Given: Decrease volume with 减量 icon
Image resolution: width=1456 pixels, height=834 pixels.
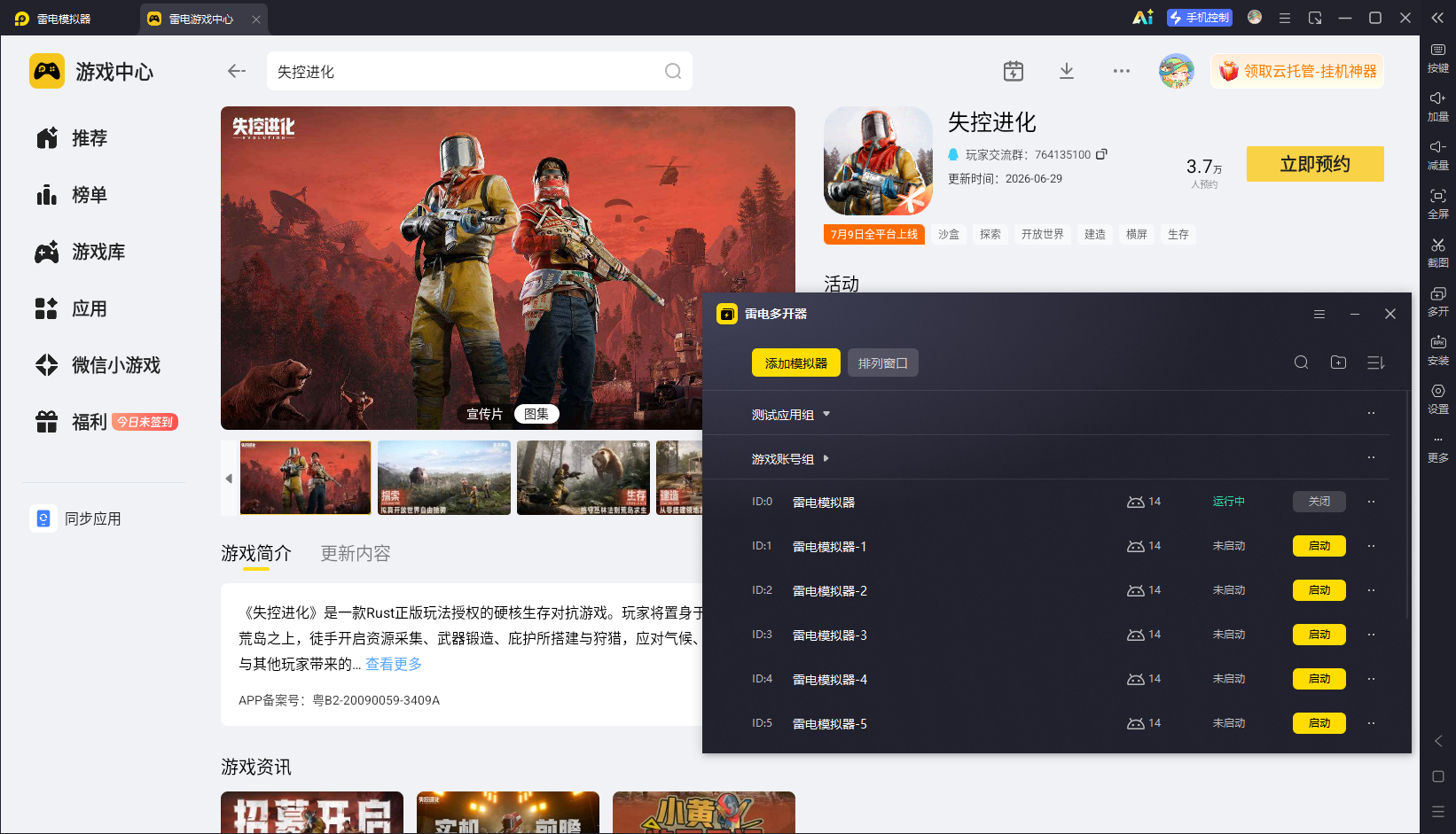Looking at the screenshot, I should (x=1438, y=156).
